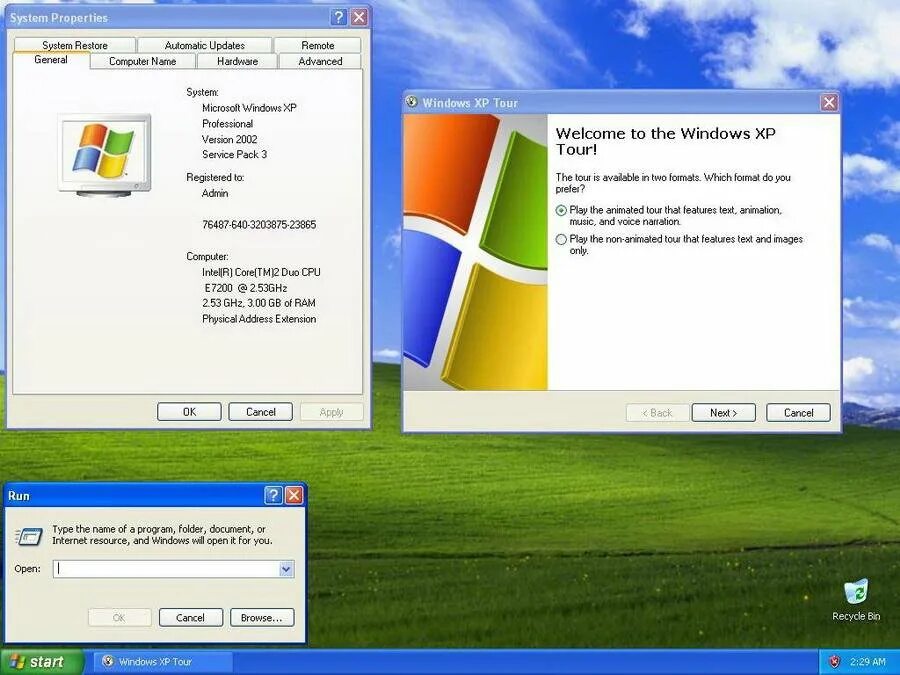Click the 'Physical Address Extension' text

(259, 319)
